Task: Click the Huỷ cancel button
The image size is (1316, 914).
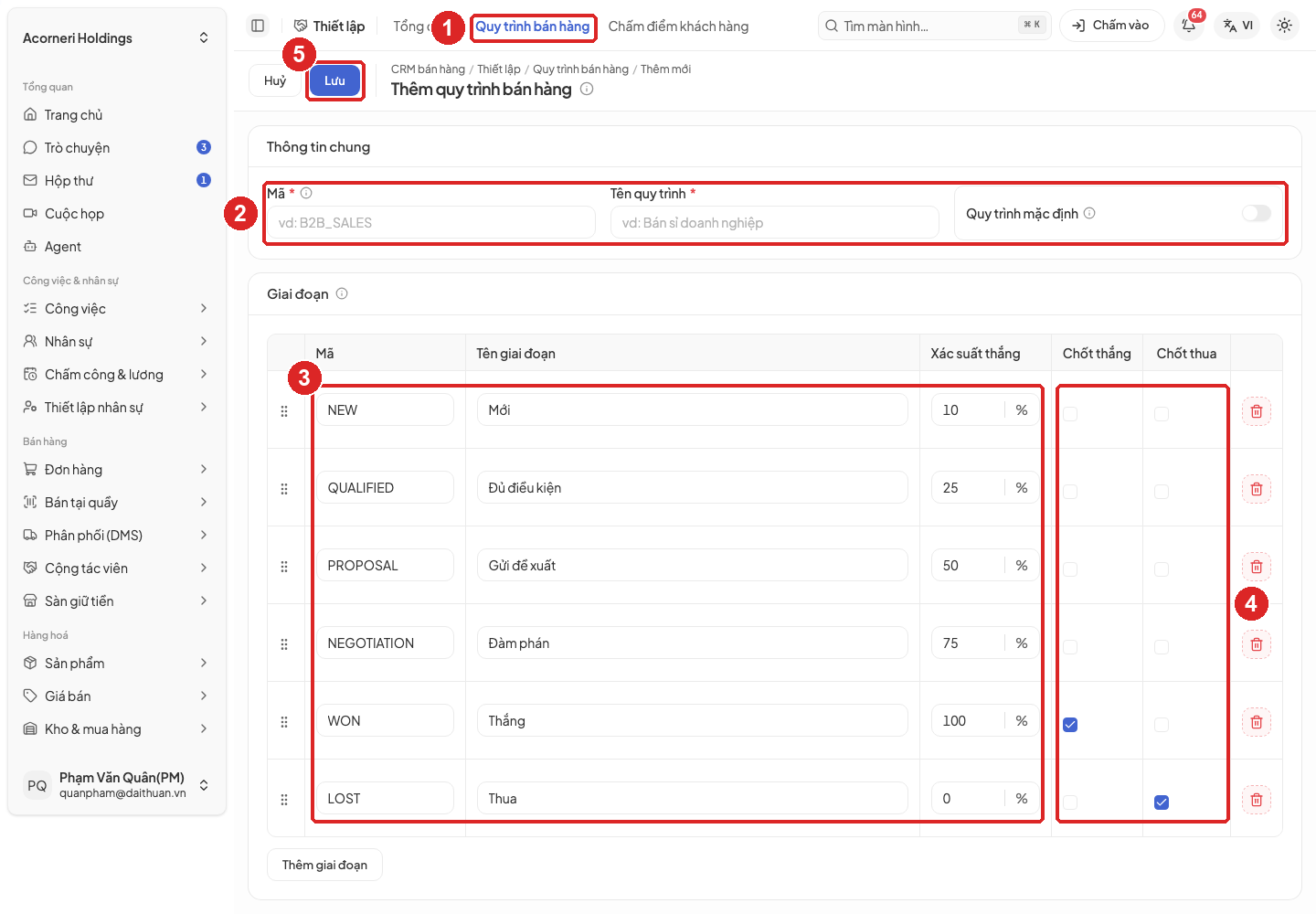Action: pos(275,80)
